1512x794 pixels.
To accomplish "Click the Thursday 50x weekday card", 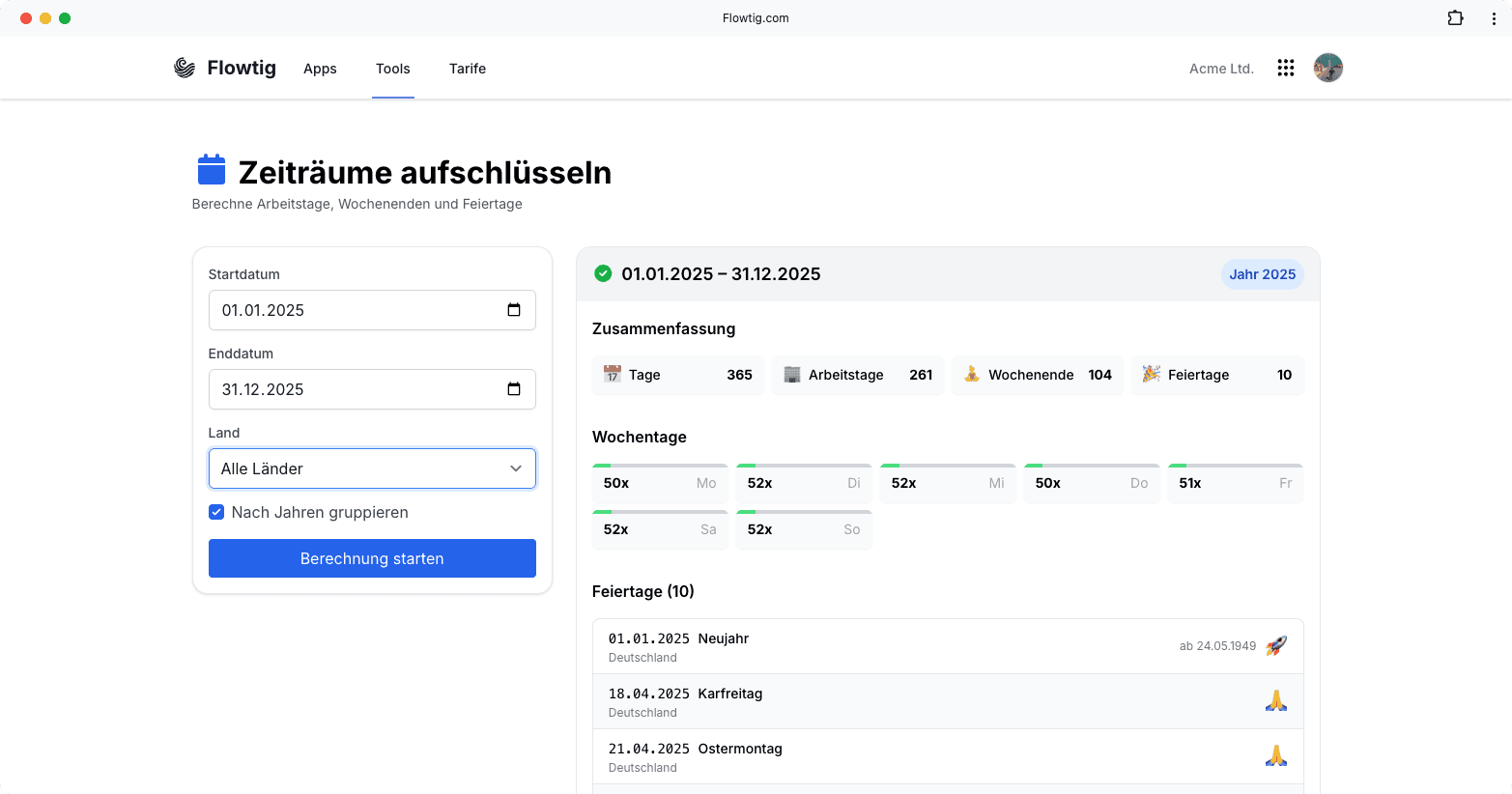I will (x=1092, y=483).
